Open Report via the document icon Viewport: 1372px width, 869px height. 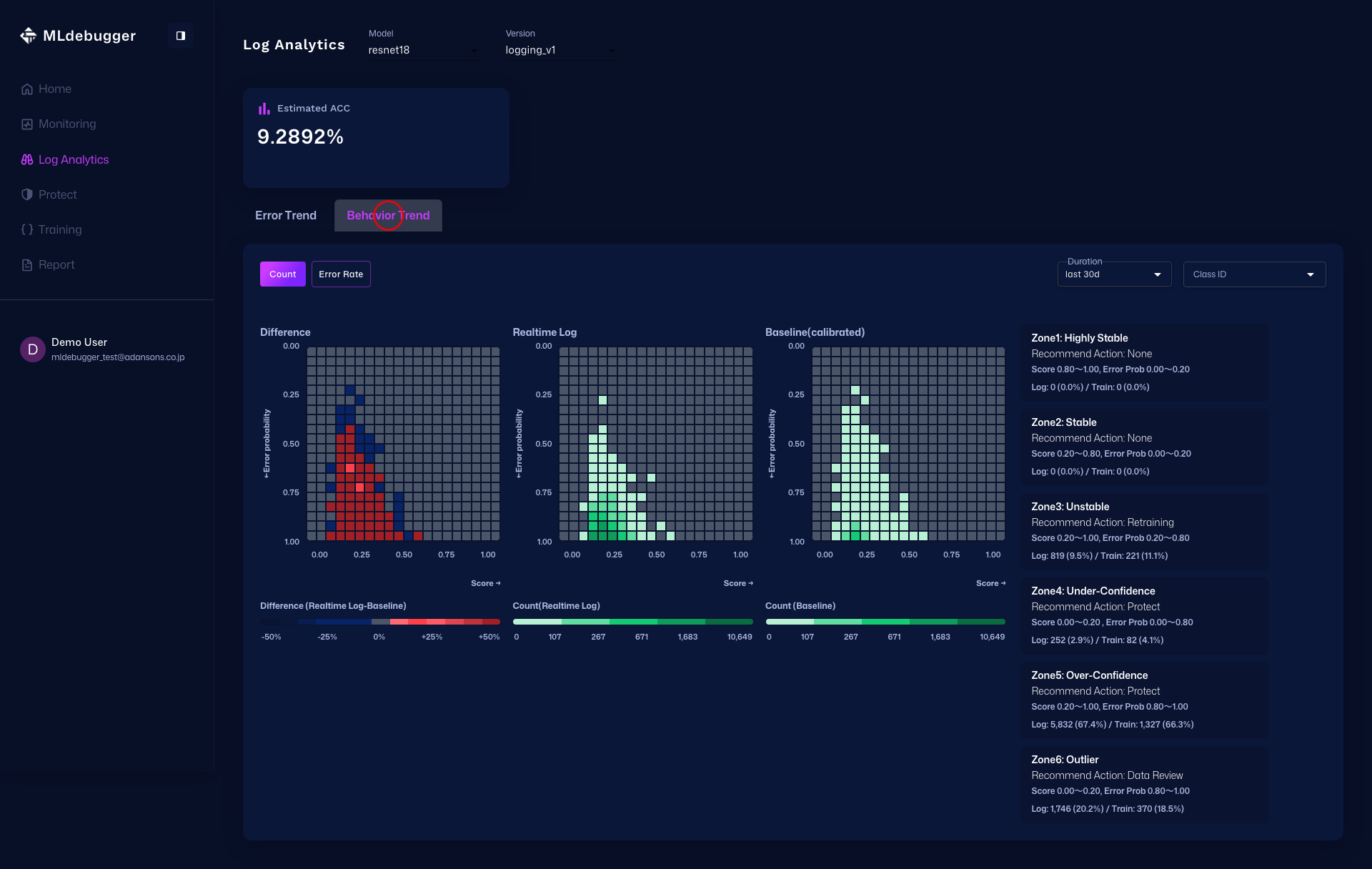click(27, 264)
